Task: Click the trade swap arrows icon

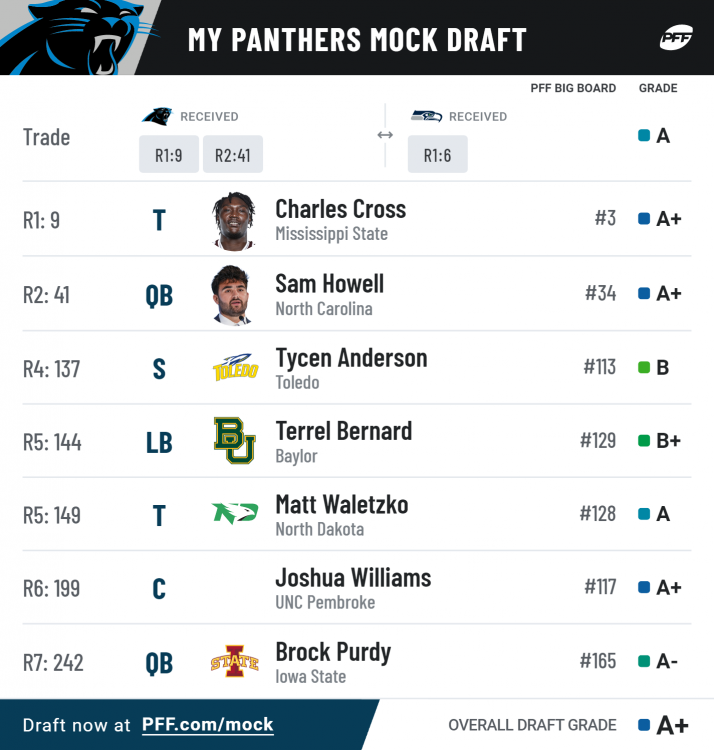Action: coord(385,134)
